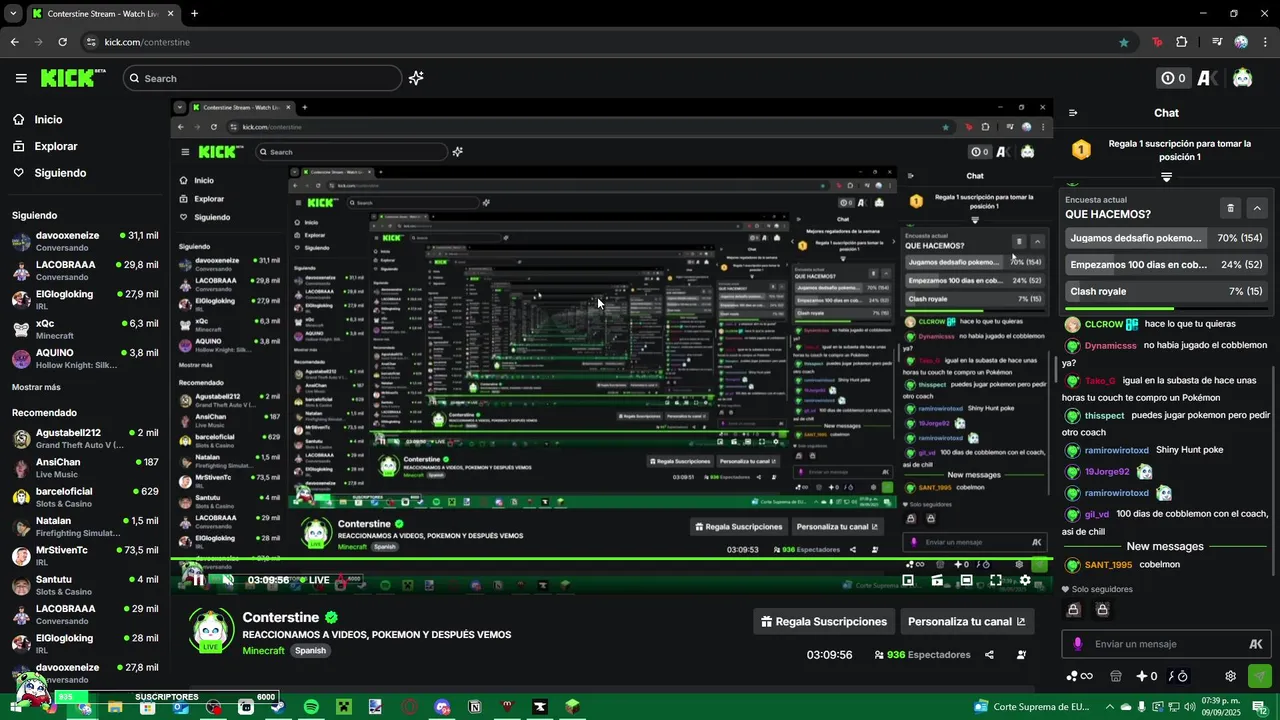Open AQUINO channel in followed list
This screenshot has width=1280, height=720.
tap(85, 358)
